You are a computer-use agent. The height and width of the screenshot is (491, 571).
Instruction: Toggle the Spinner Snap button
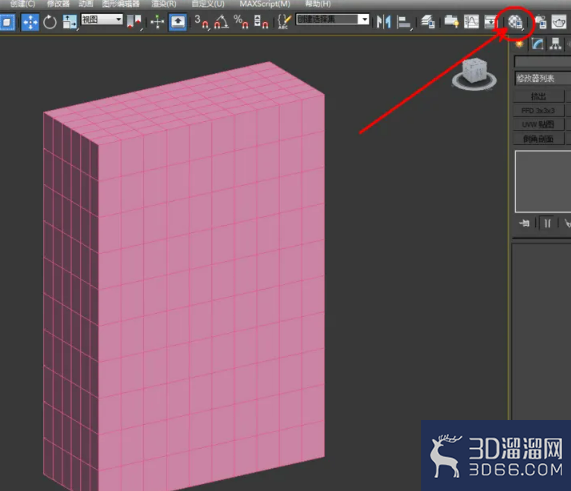point(261,22)
